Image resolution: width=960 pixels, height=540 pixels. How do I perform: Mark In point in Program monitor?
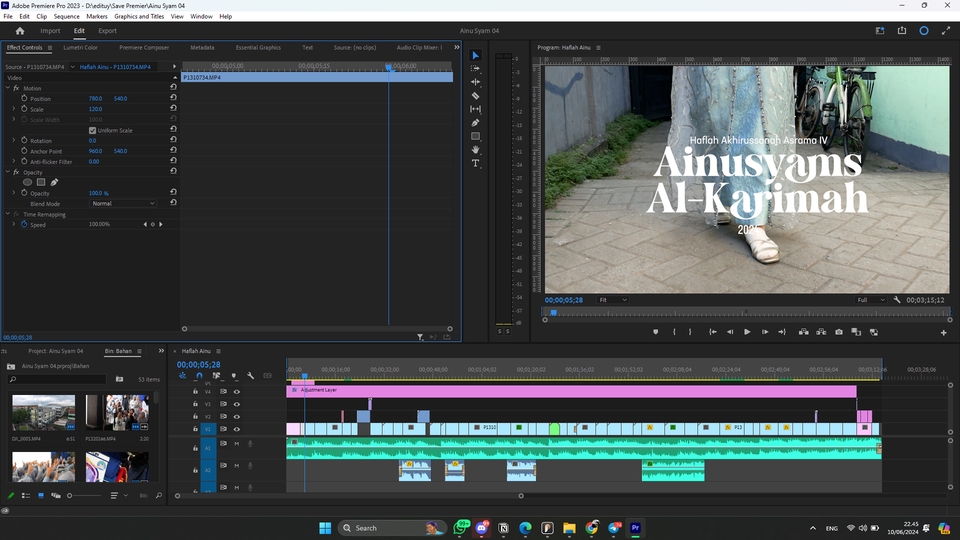click(x=674, y=332)
